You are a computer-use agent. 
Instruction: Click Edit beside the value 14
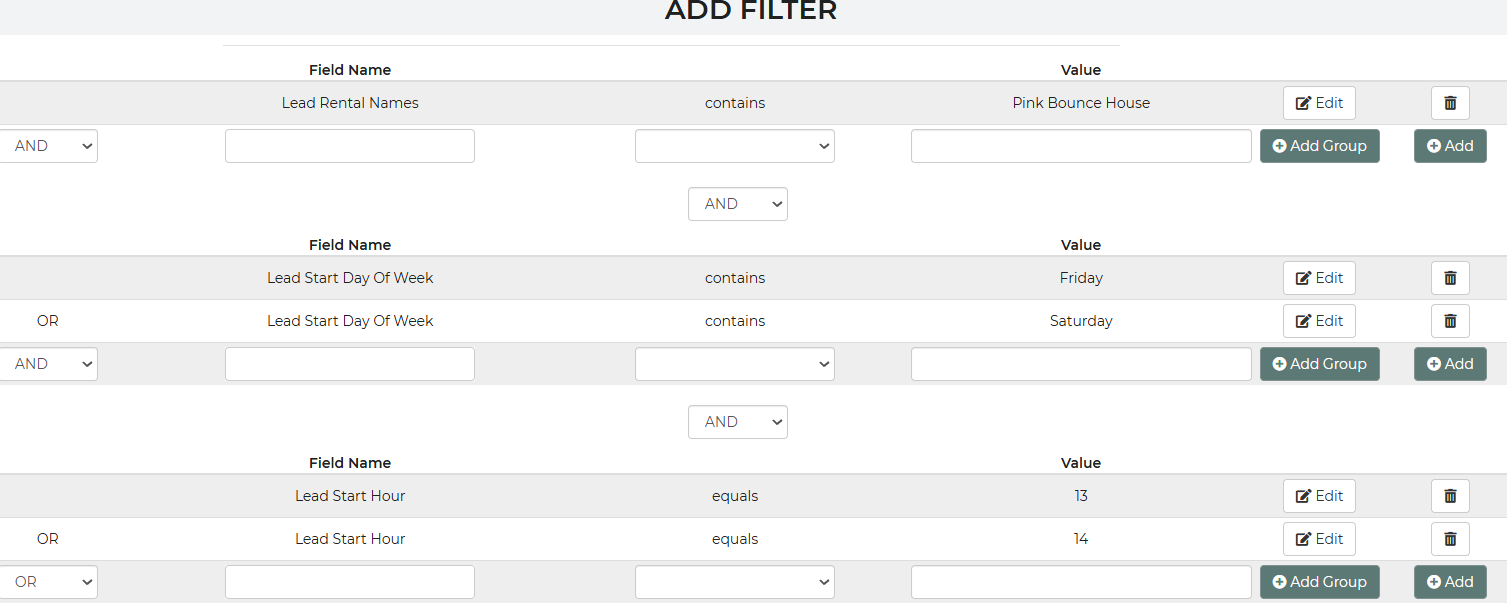(1319, 539)
